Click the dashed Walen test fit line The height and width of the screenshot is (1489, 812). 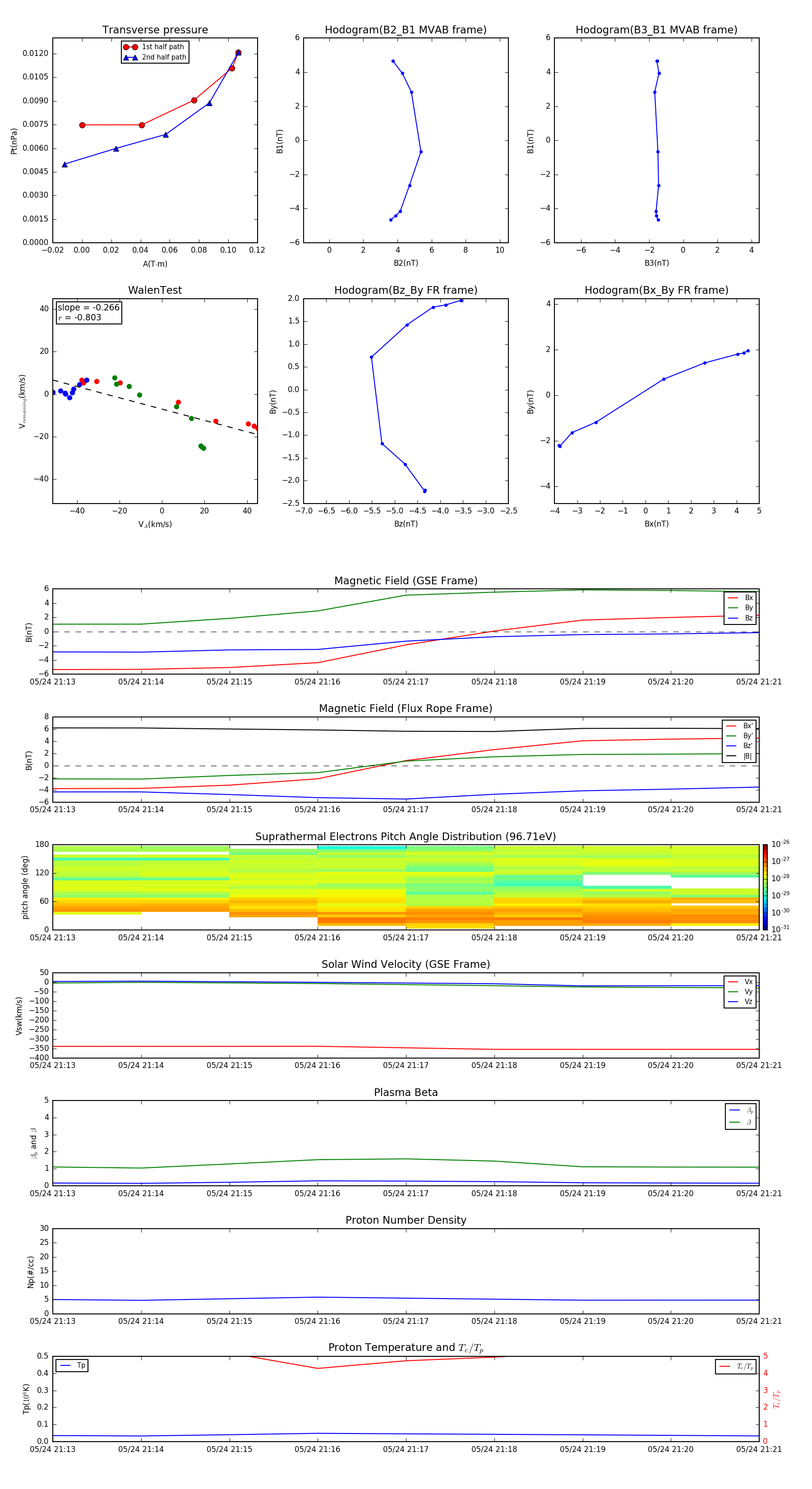155,407
